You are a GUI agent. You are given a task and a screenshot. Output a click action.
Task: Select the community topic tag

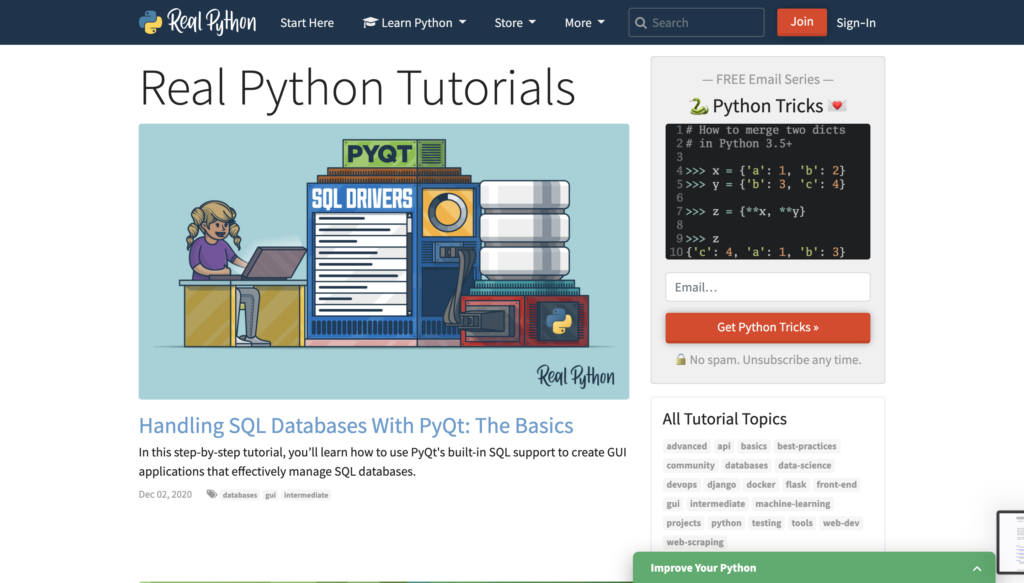(690, 465)
